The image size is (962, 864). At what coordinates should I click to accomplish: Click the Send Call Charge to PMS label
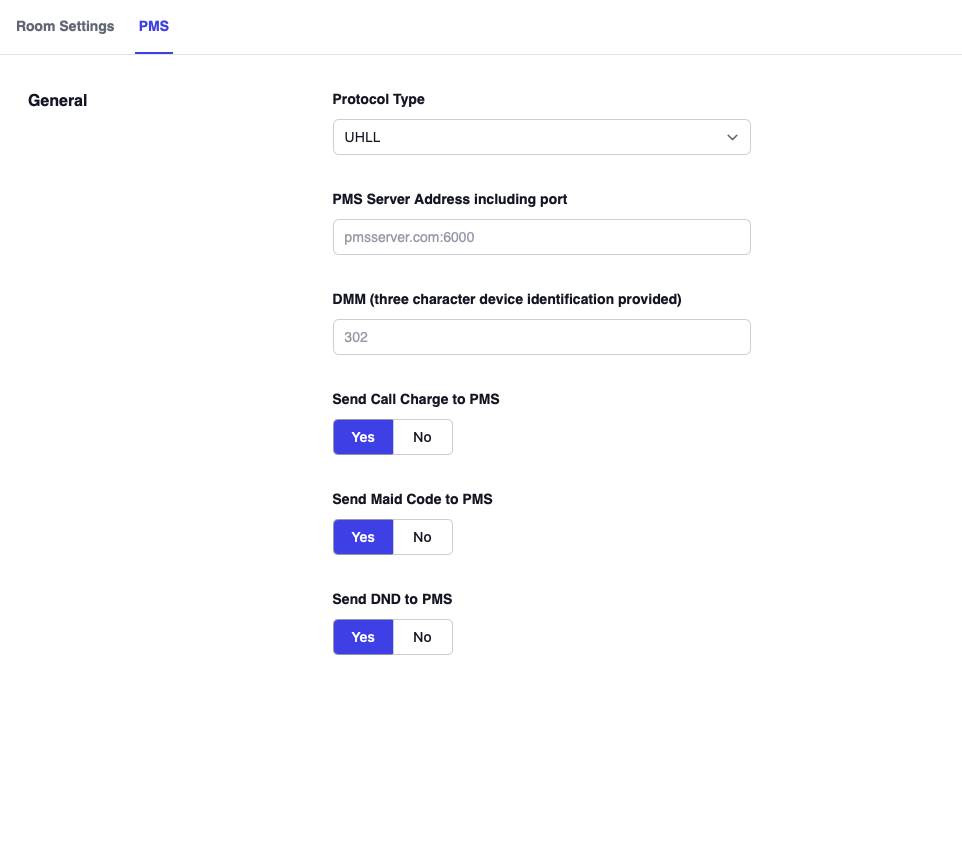click(x=415, y=399)
